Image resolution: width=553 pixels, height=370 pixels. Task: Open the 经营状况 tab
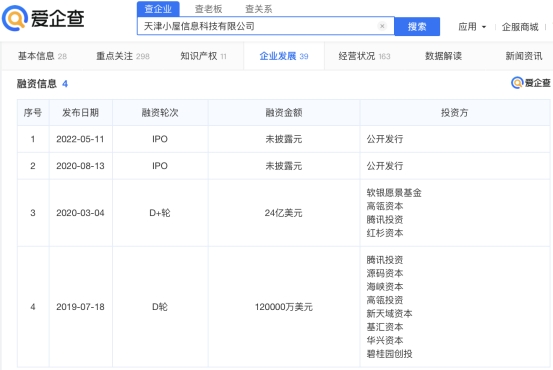click(x=364, y=56)
